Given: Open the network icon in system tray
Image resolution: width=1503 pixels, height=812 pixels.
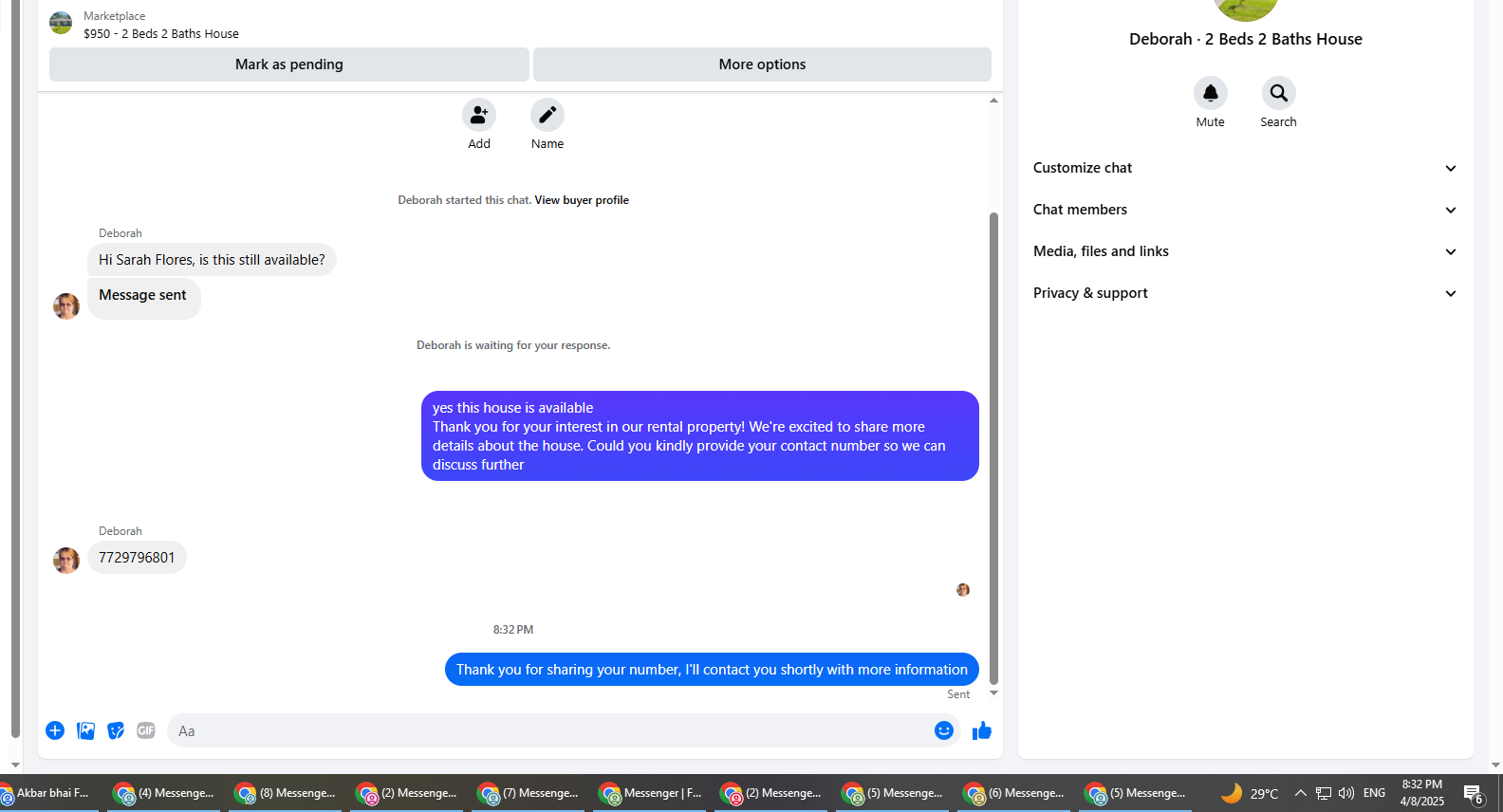Looking at the screenshot, I should click(x=1323, y=793).
